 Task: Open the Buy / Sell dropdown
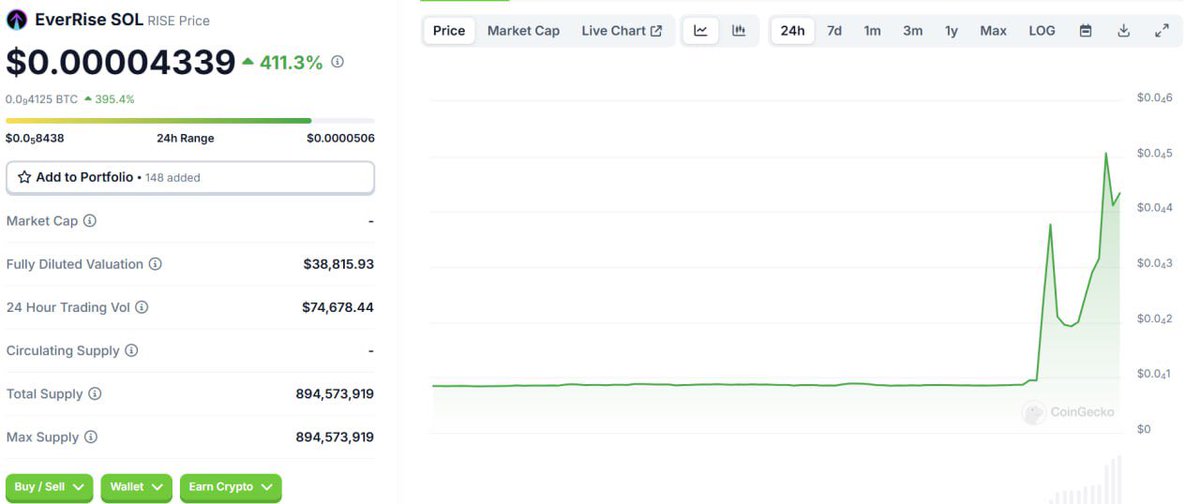[50, 487]
